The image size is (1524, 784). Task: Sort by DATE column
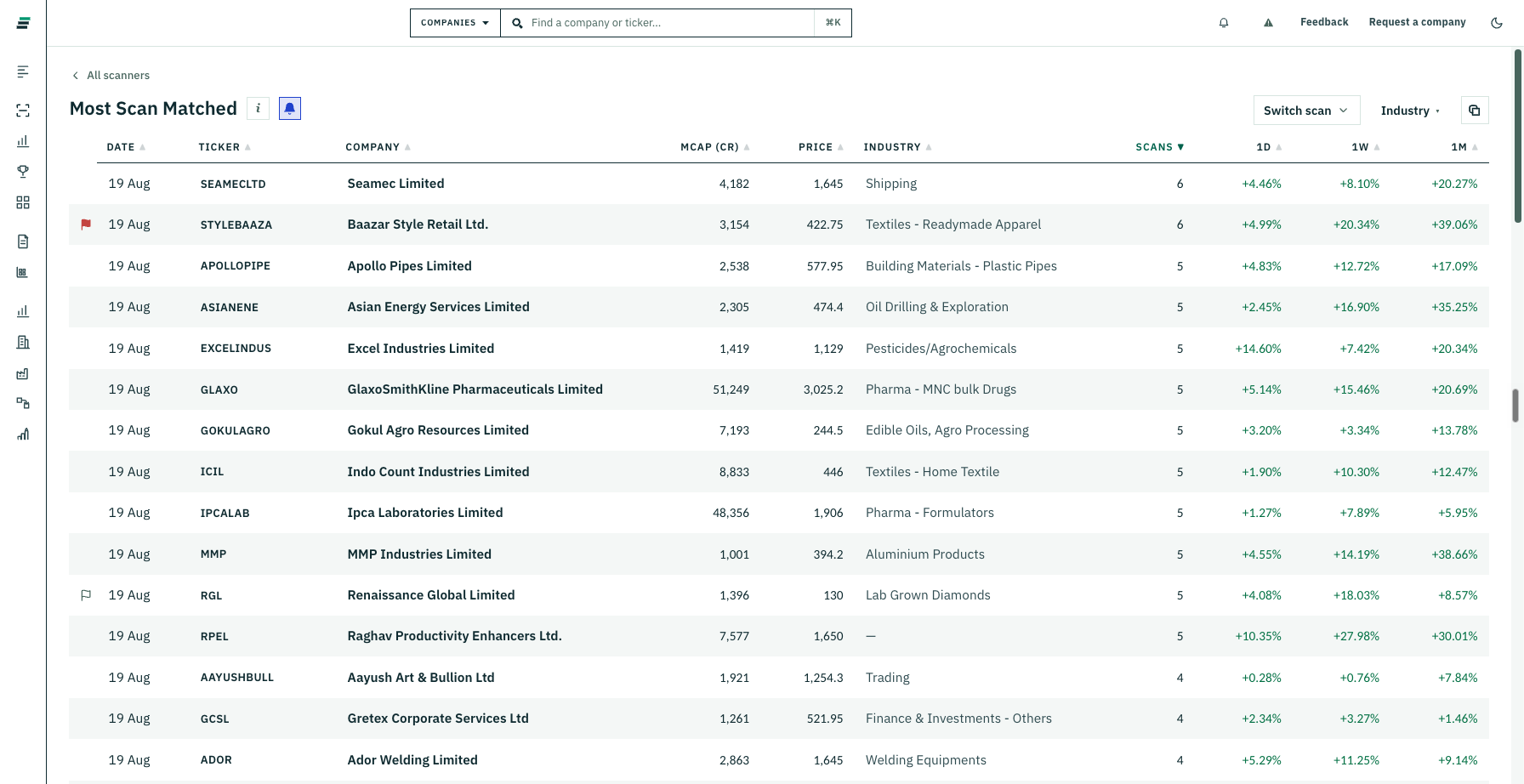pyautogui.click(x=126, y=147)
